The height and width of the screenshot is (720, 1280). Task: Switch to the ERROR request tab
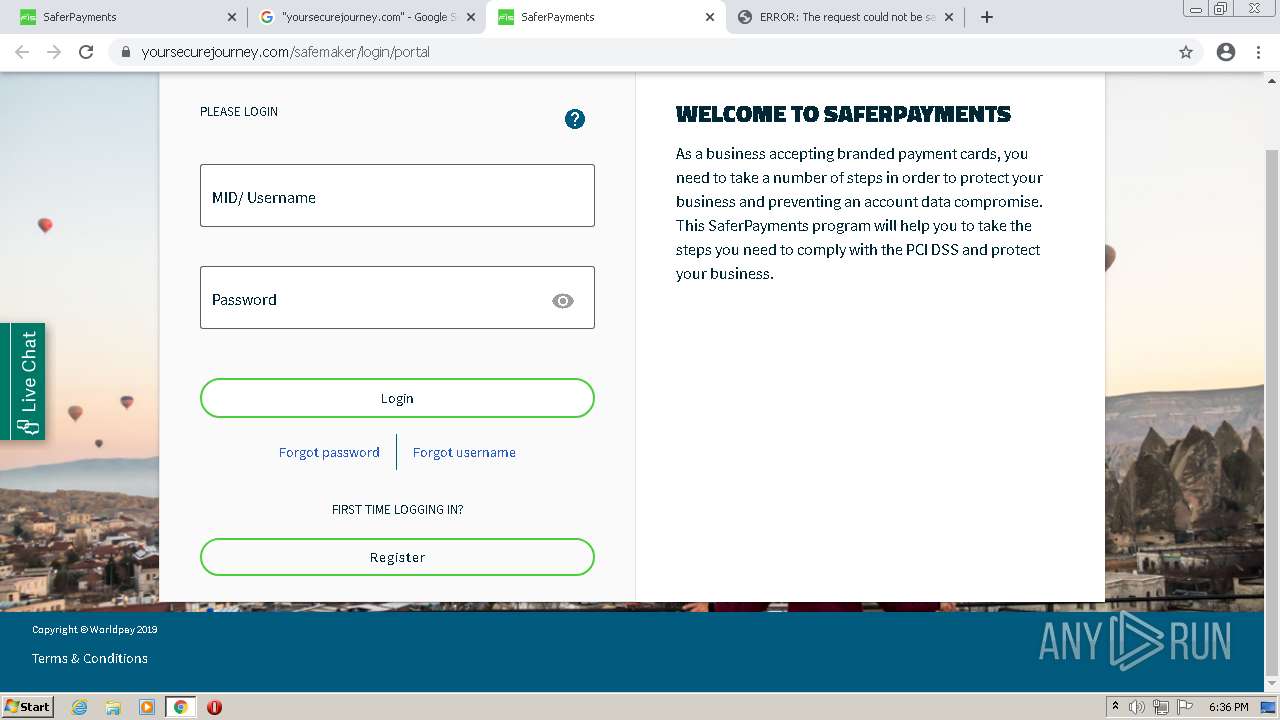[x=845, y=17]
